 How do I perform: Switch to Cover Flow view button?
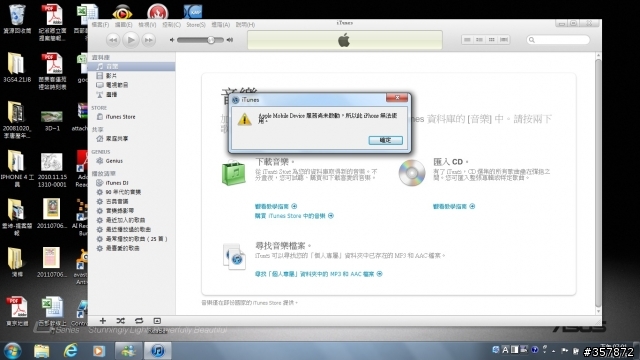pyautogui.click(x=504, y=40)
